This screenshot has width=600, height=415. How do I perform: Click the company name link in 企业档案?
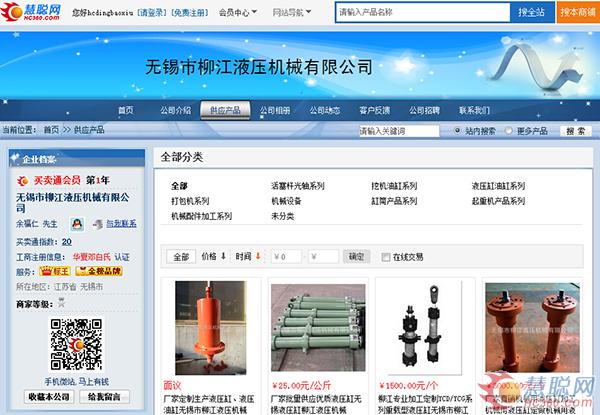pos(72,203)
